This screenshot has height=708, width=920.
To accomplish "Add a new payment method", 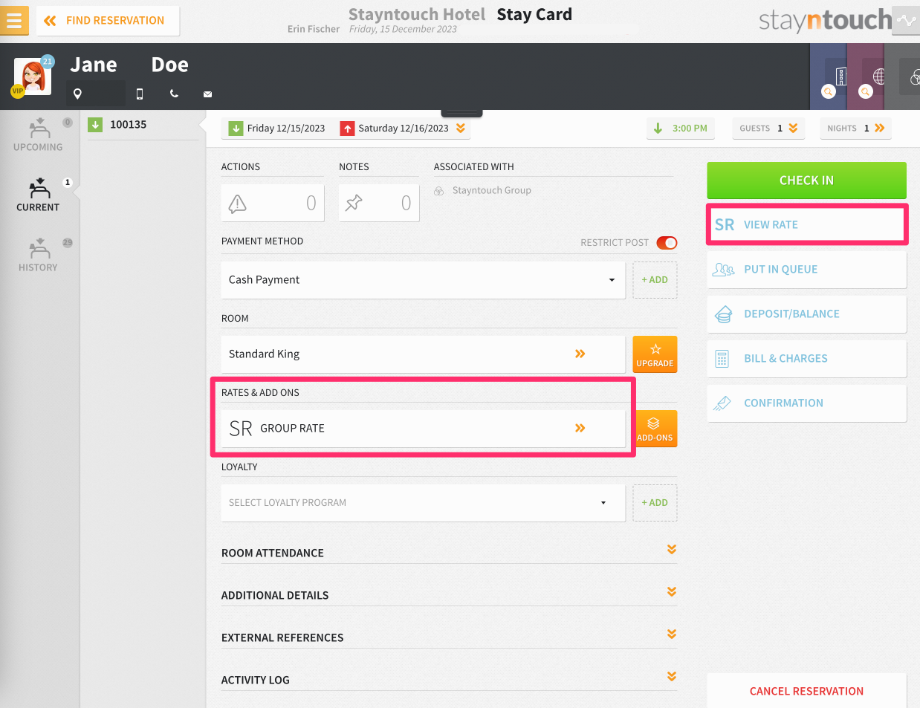I will click(x=655, y=280).
